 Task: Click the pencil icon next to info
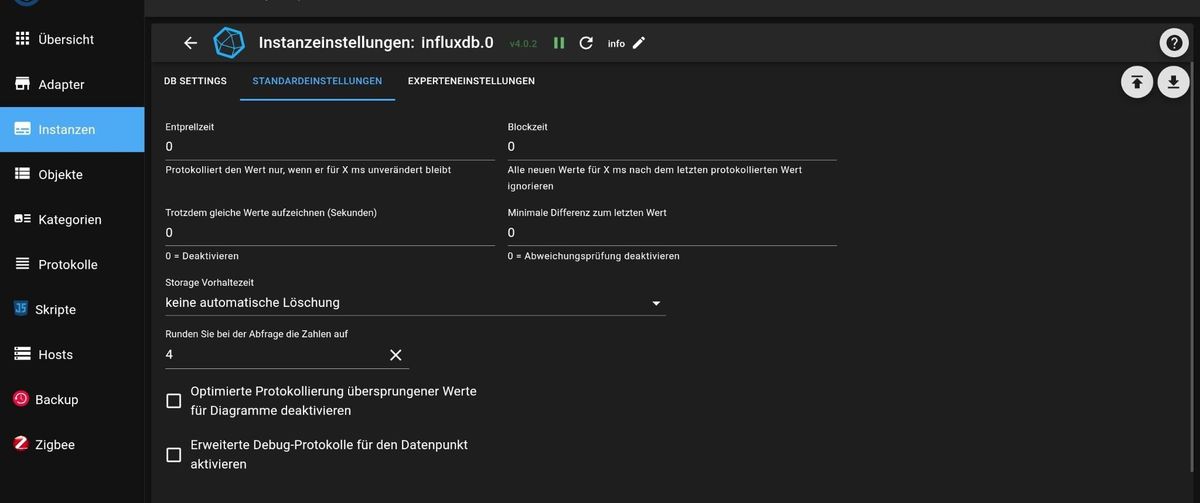pyautogui.click(x=640, y=43)
